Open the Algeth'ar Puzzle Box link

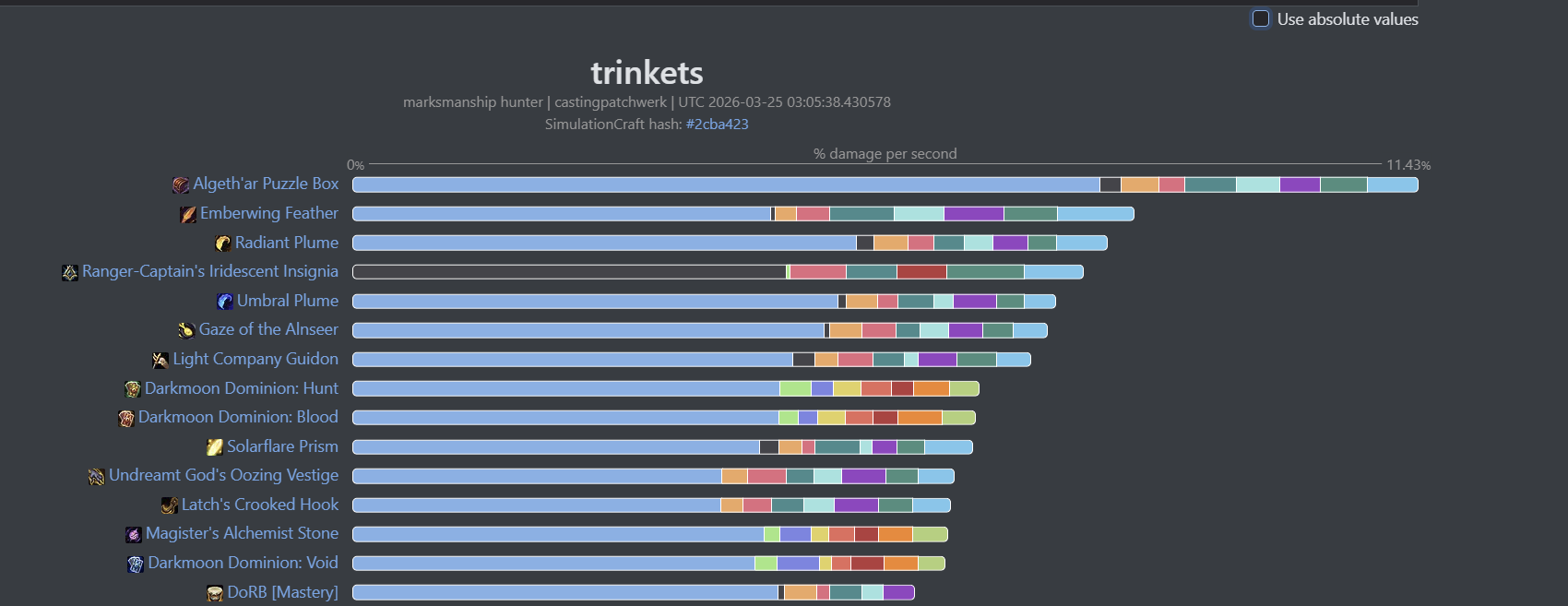[266, 184]
